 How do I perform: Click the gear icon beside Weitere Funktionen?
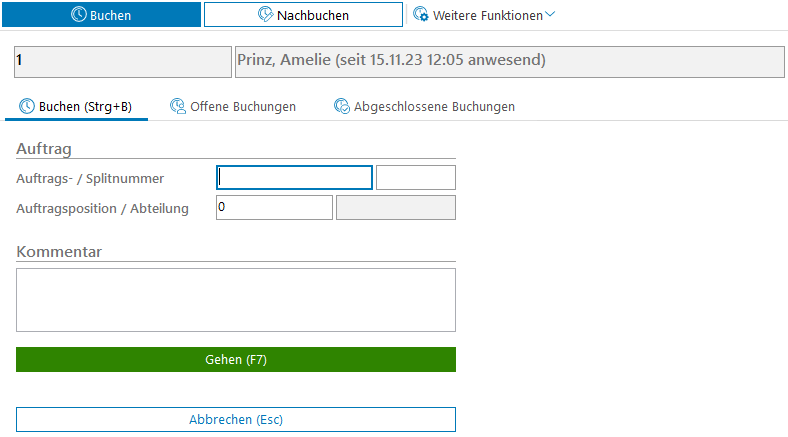pyautogui.click(x=421, y=15)
